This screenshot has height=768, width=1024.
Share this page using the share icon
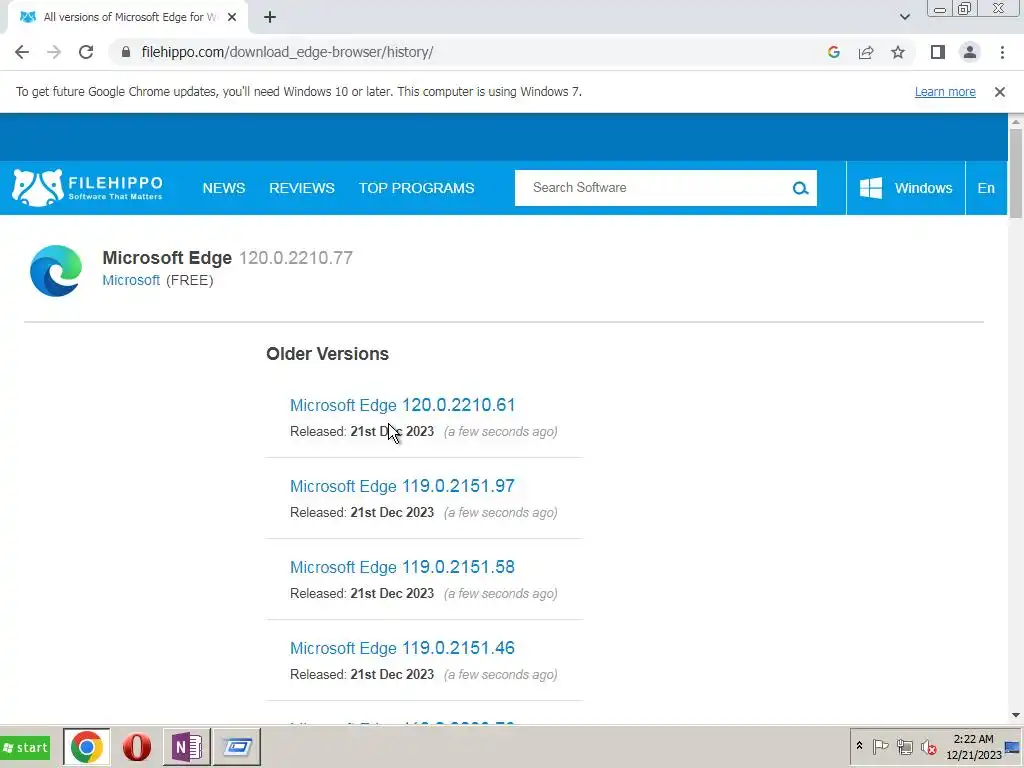pyautogui.click(x=866, y=52)
